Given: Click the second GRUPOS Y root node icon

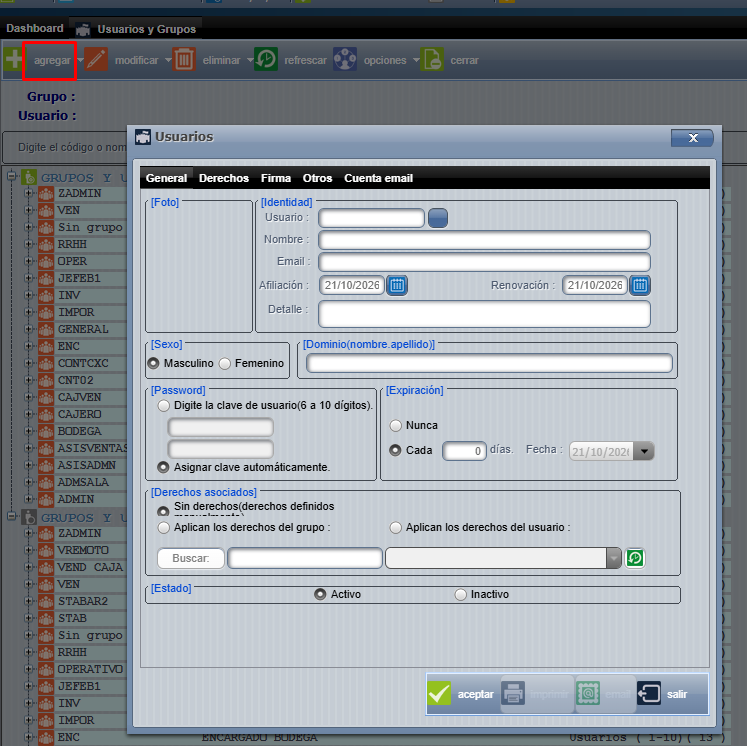Looking at the screenshot, I should [x=30, y=517].
